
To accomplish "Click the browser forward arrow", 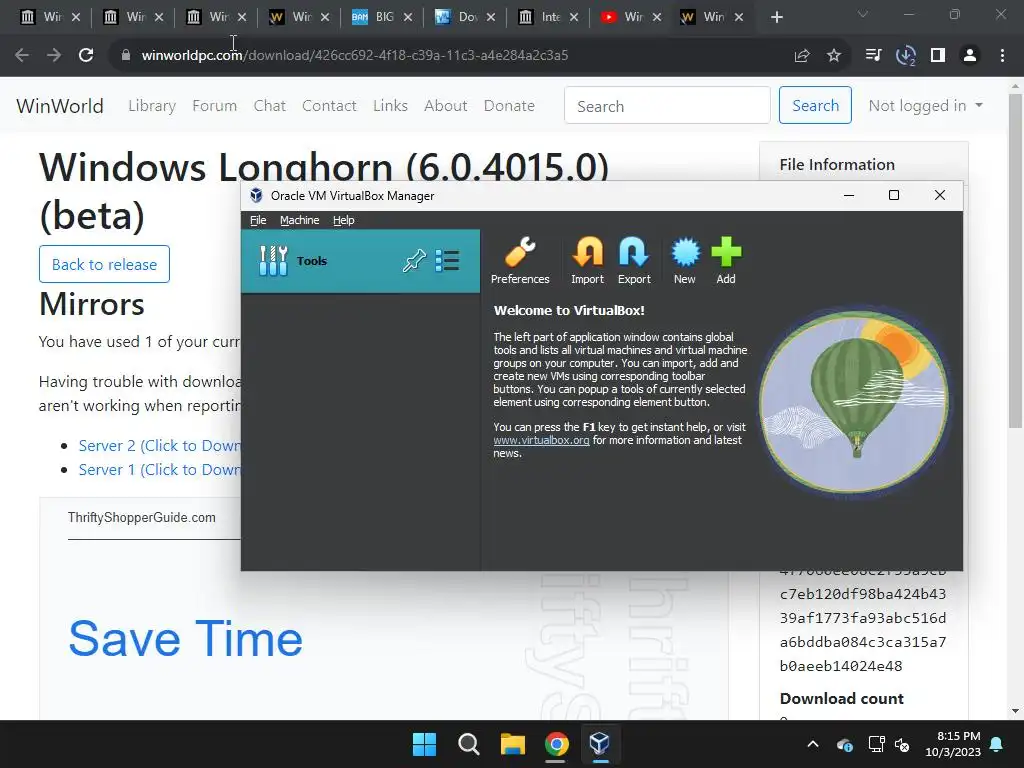I will pos(54,56).
